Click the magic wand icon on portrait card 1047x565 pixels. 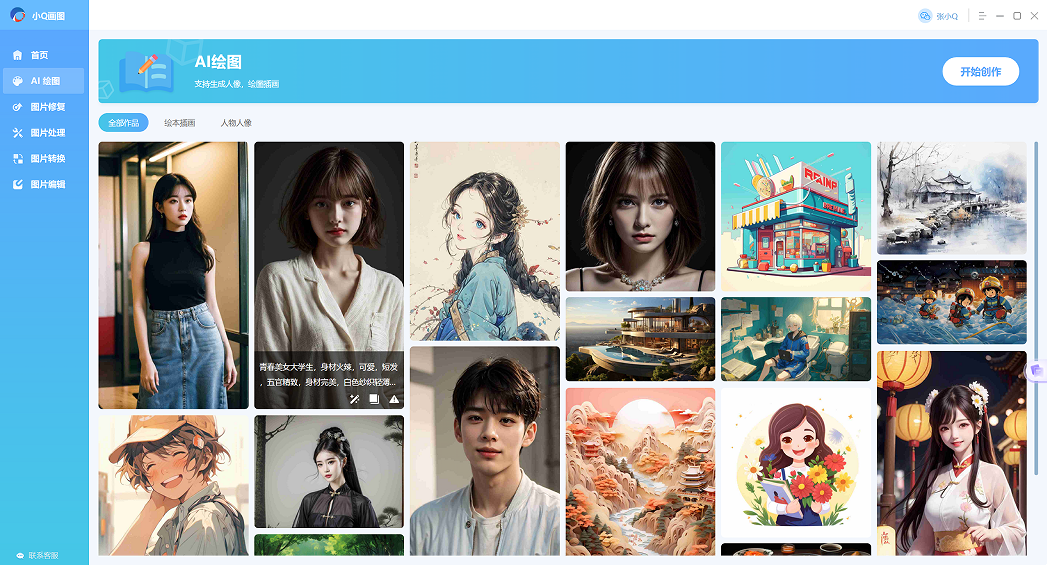click(354, 399)
